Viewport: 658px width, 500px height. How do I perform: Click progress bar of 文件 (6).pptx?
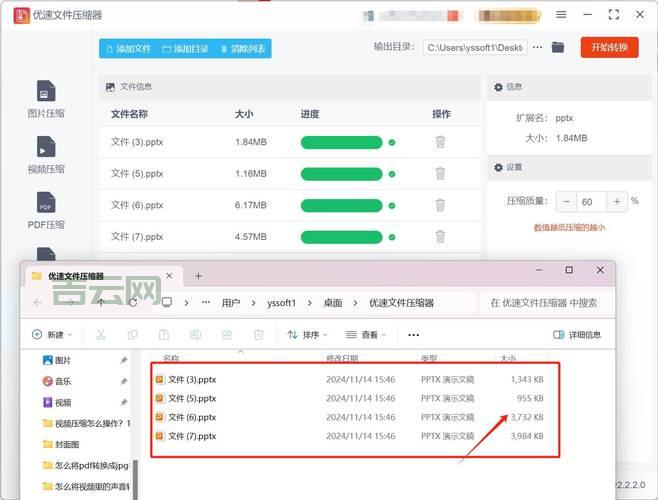click(x=342, y=205)
